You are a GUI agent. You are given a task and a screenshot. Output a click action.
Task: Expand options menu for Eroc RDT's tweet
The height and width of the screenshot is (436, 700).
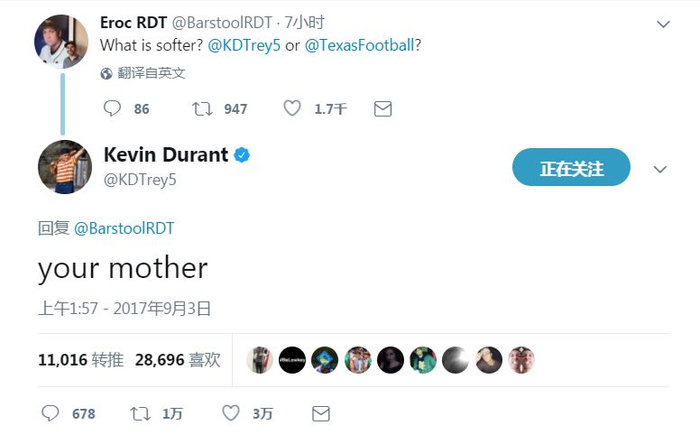(x=662, y=23)
